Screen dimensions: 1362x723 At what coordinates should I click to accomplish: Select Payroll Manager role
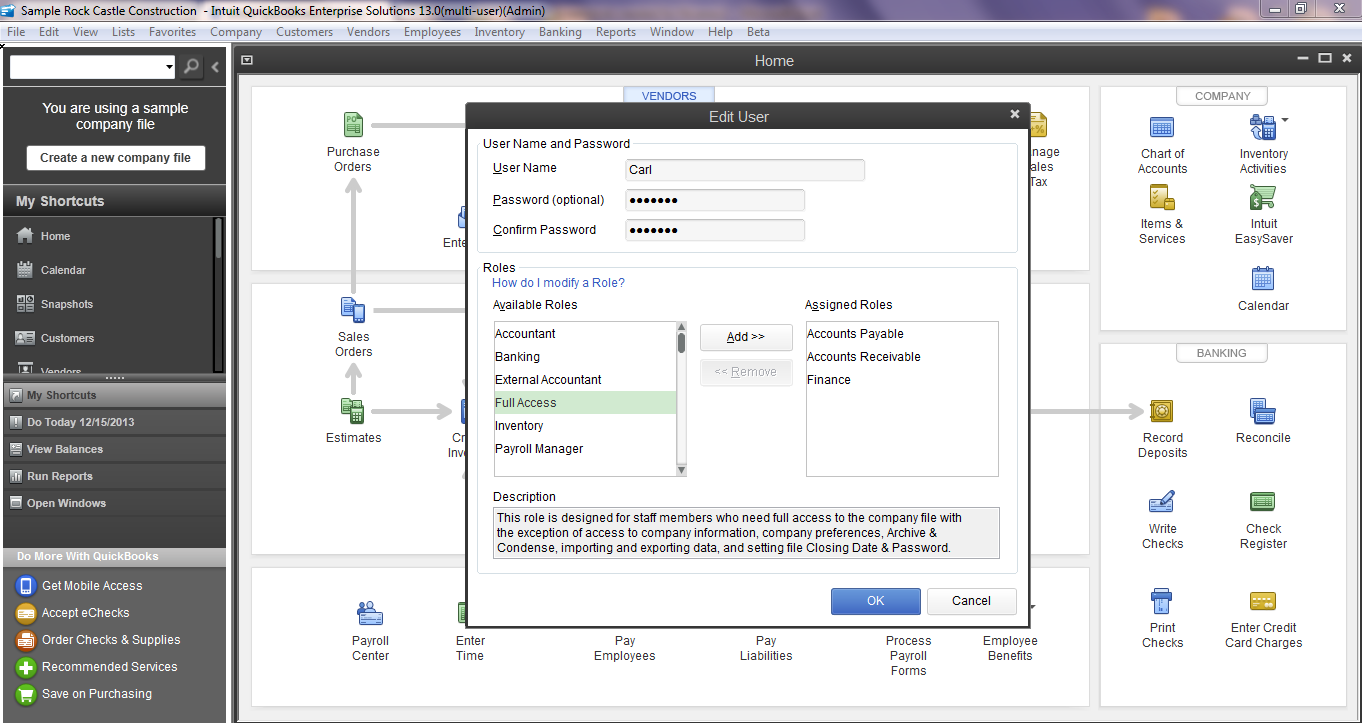tap(585, 449)
